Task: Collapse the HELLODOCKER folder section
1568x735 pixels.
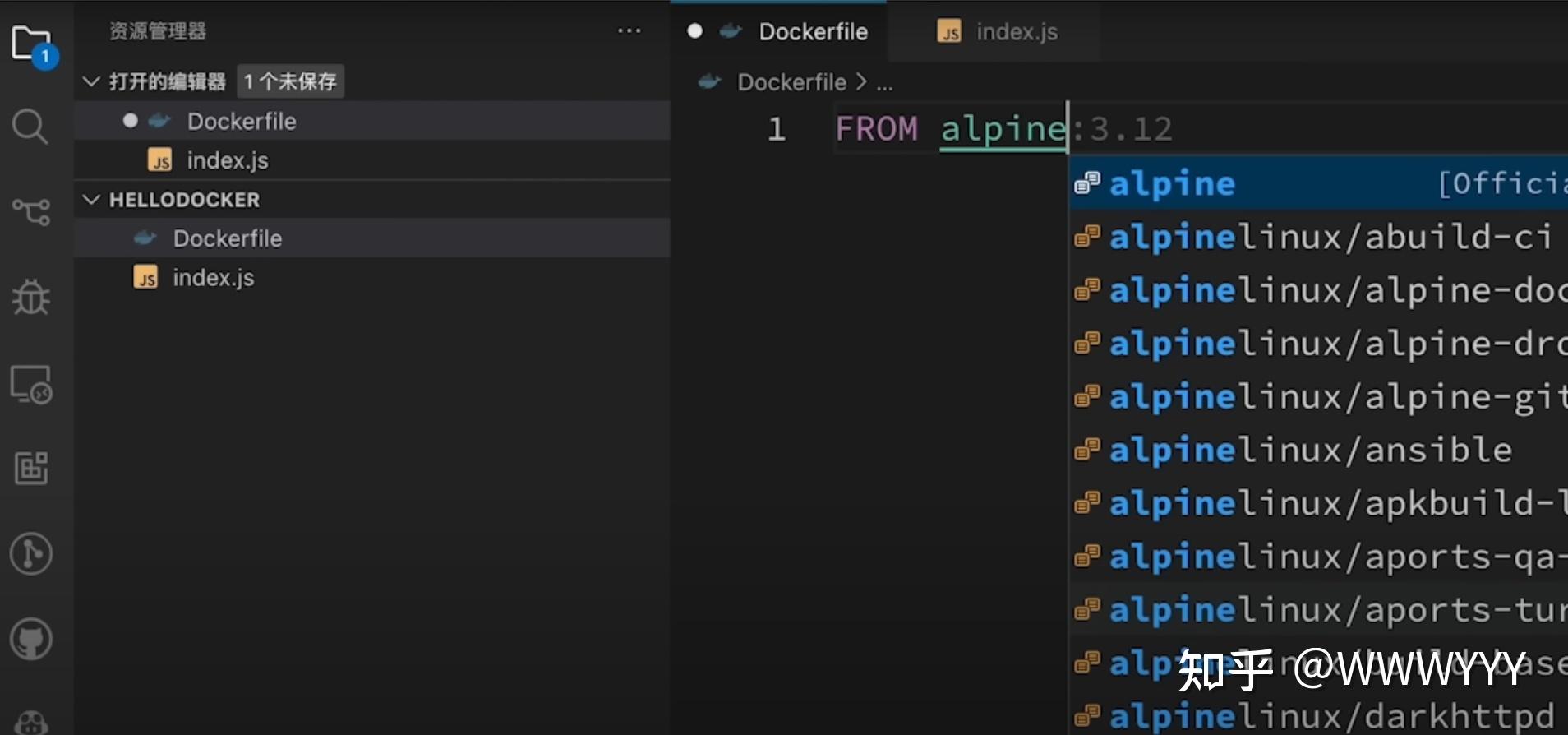Action: pos(92,200)
